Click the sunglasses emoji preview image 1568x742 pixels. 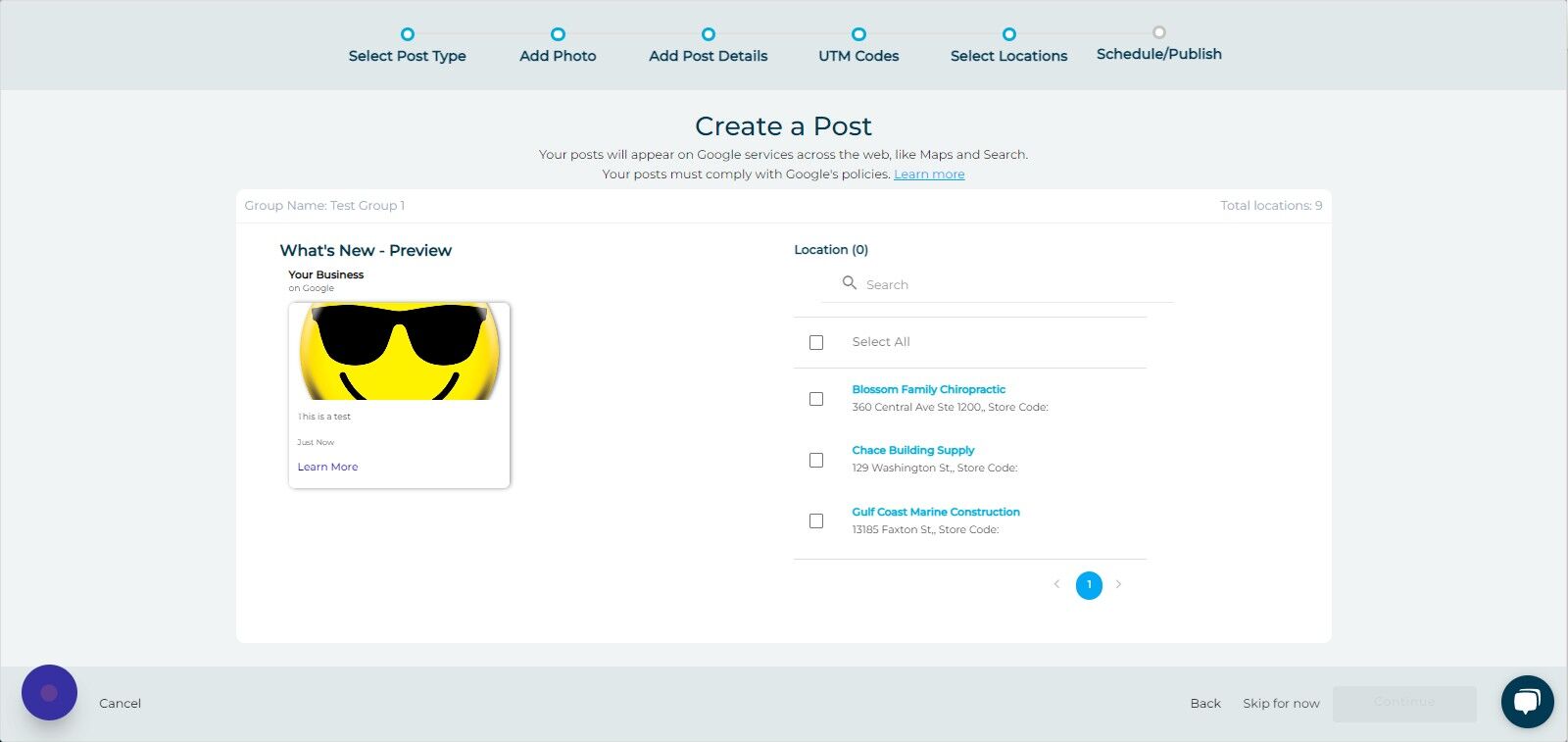tap(400, 351)
